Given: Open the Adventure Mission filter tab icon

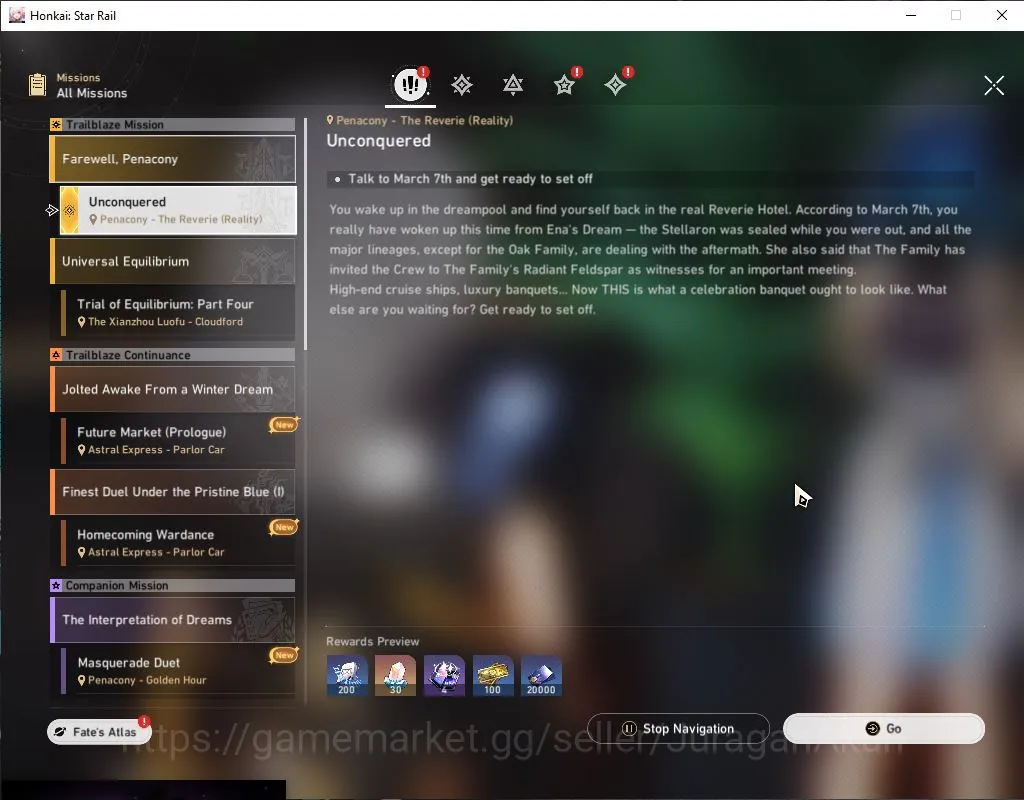Looking at the screenshot, I should (x=615, y=85).
